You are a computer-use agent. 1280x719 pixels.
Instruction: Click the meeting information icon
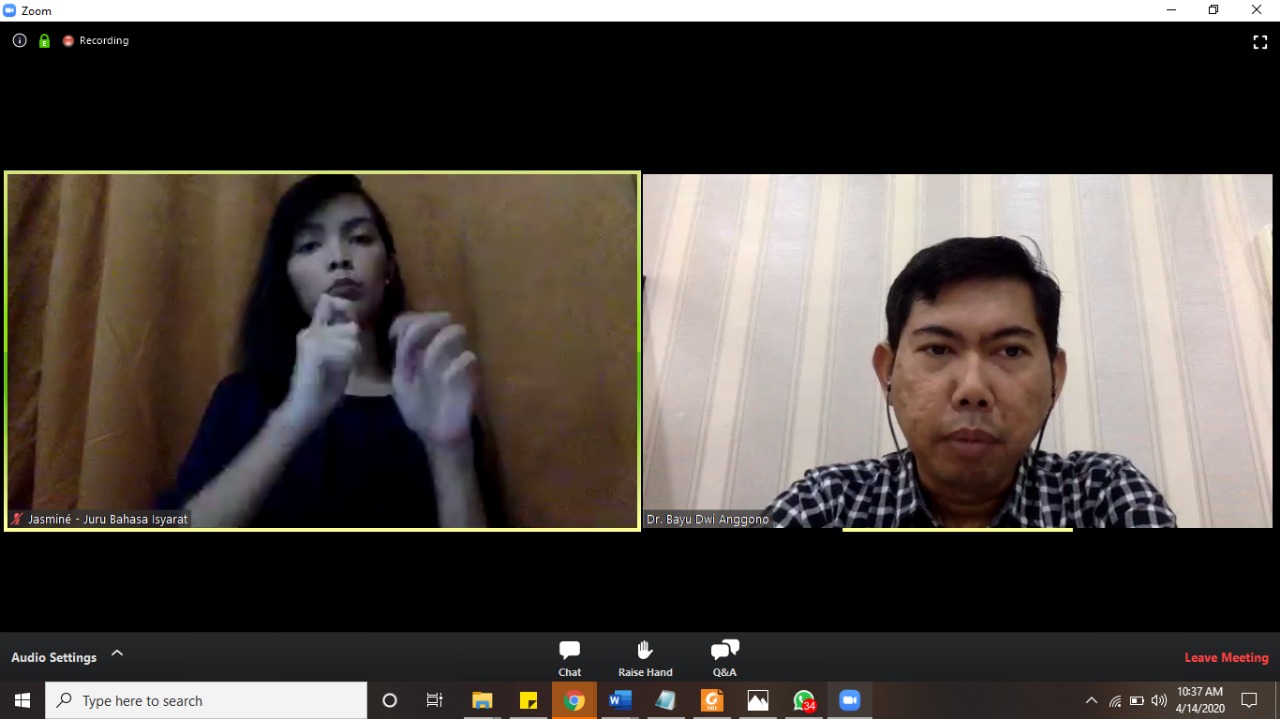pos(19,41)
